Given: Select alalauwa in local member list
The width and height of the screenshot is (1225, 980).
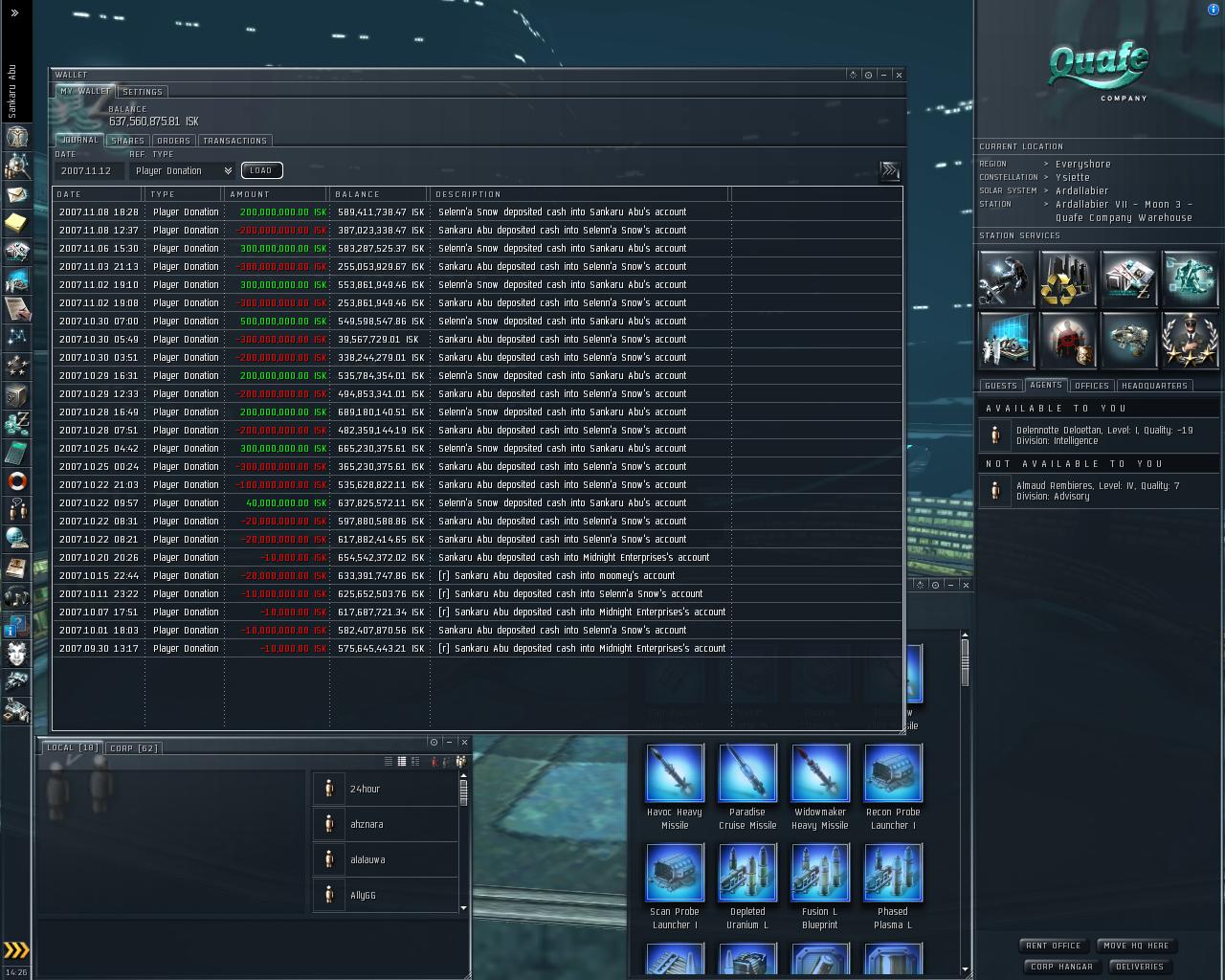Looking at the screenshot, I should (x=386, y=859).
